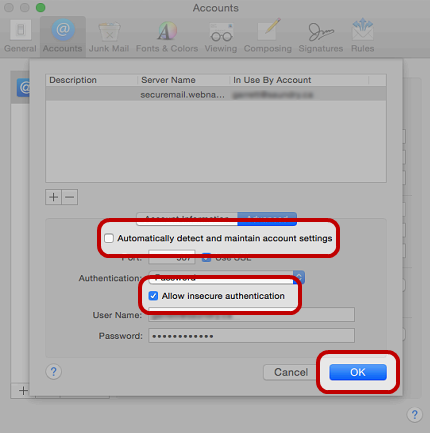Open the General preferences icon
The width and height of the screenshot is (430, 433).
point(20,36)
